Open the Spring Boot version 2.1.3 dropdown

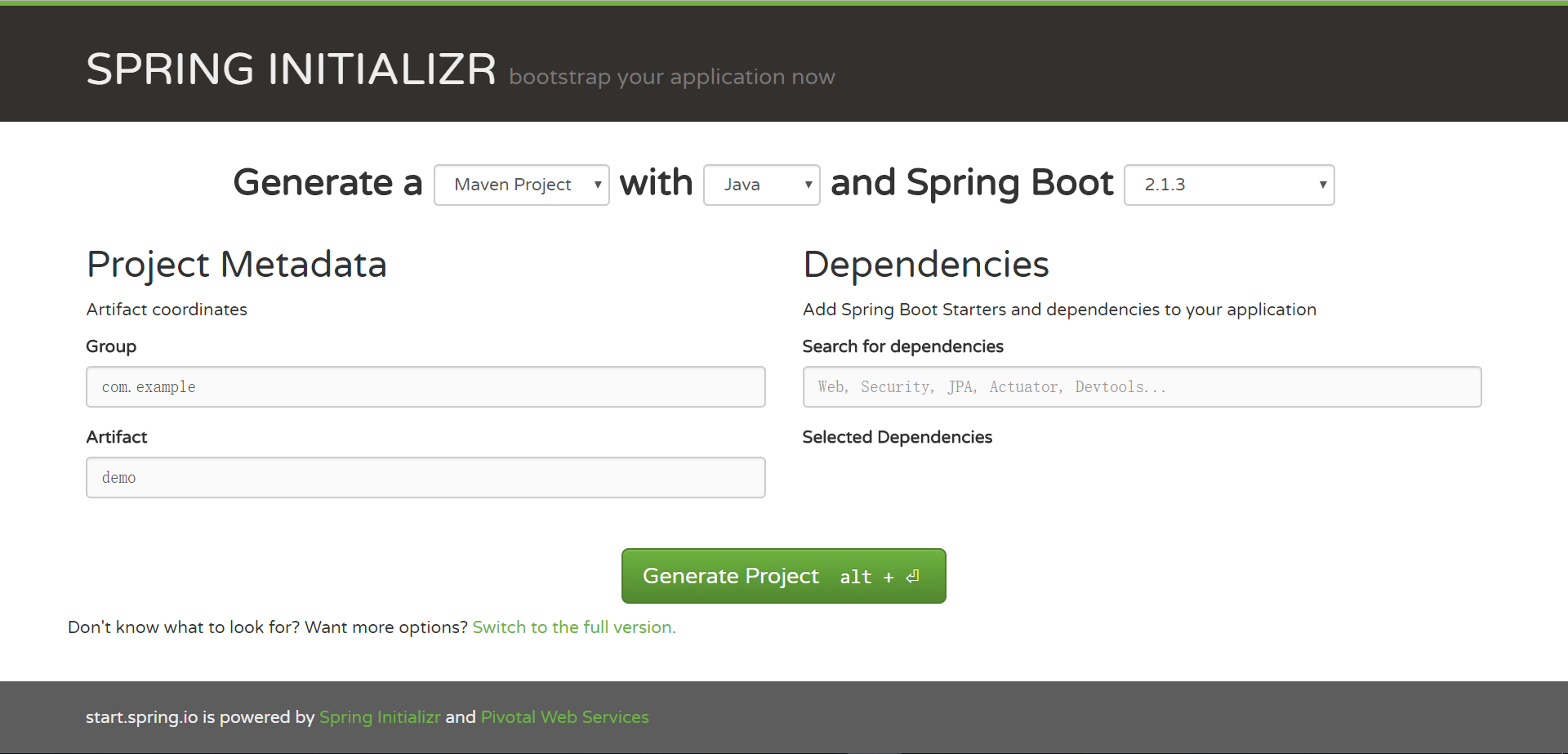pos(1229,185)
